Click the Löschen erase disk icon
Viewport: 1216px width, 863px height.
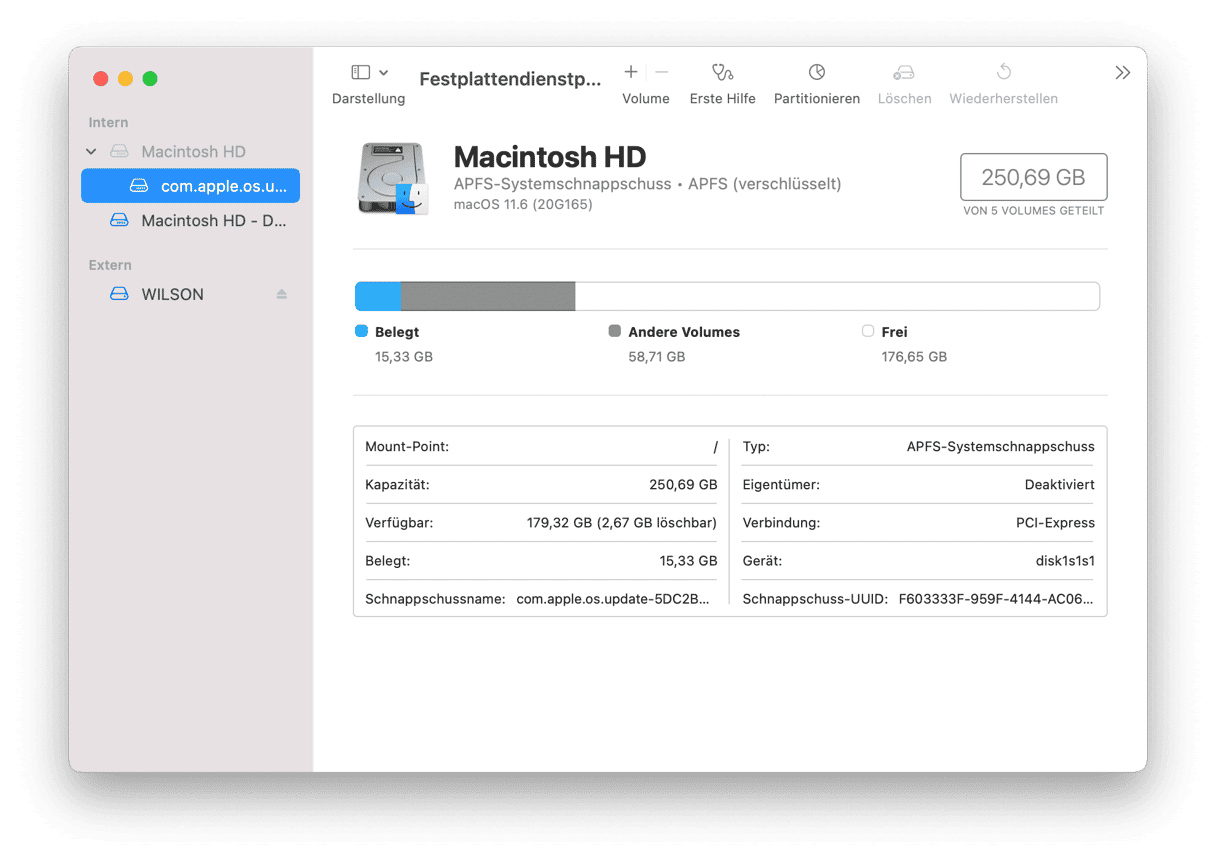point(904,72)
